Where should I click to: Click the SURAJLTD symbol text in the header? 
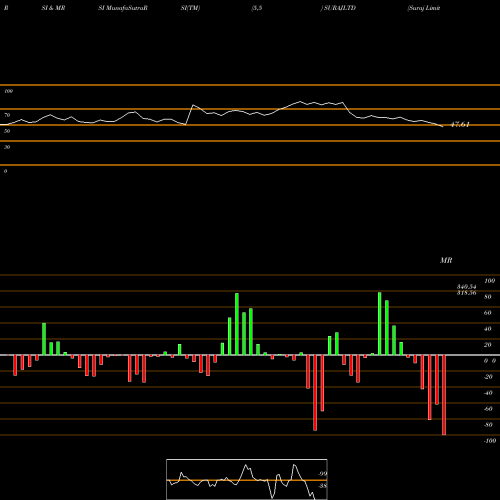[339, 8]
